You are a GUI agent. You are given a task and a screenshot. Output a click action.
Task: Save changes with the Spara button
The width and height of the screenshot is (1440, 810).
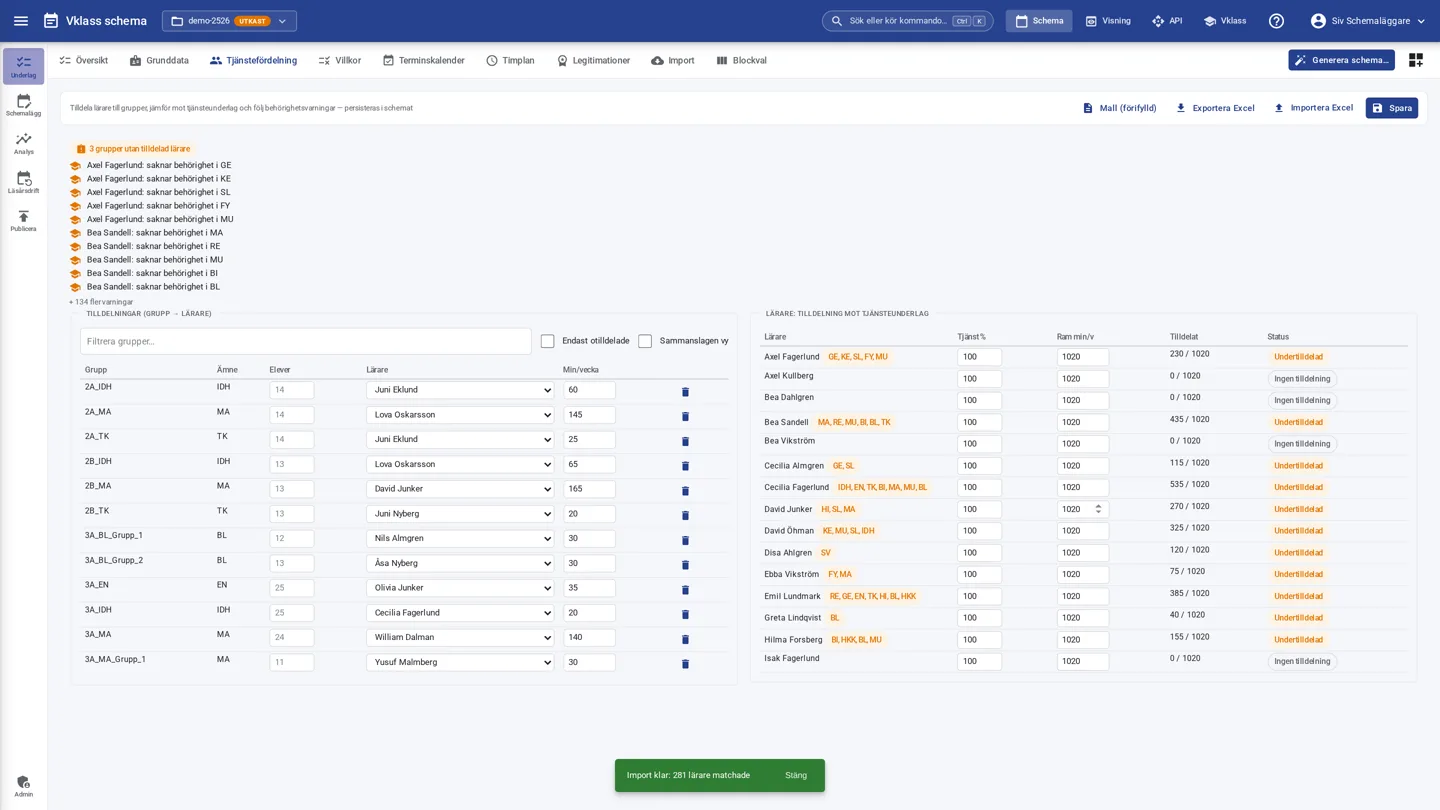point(1391,108)
